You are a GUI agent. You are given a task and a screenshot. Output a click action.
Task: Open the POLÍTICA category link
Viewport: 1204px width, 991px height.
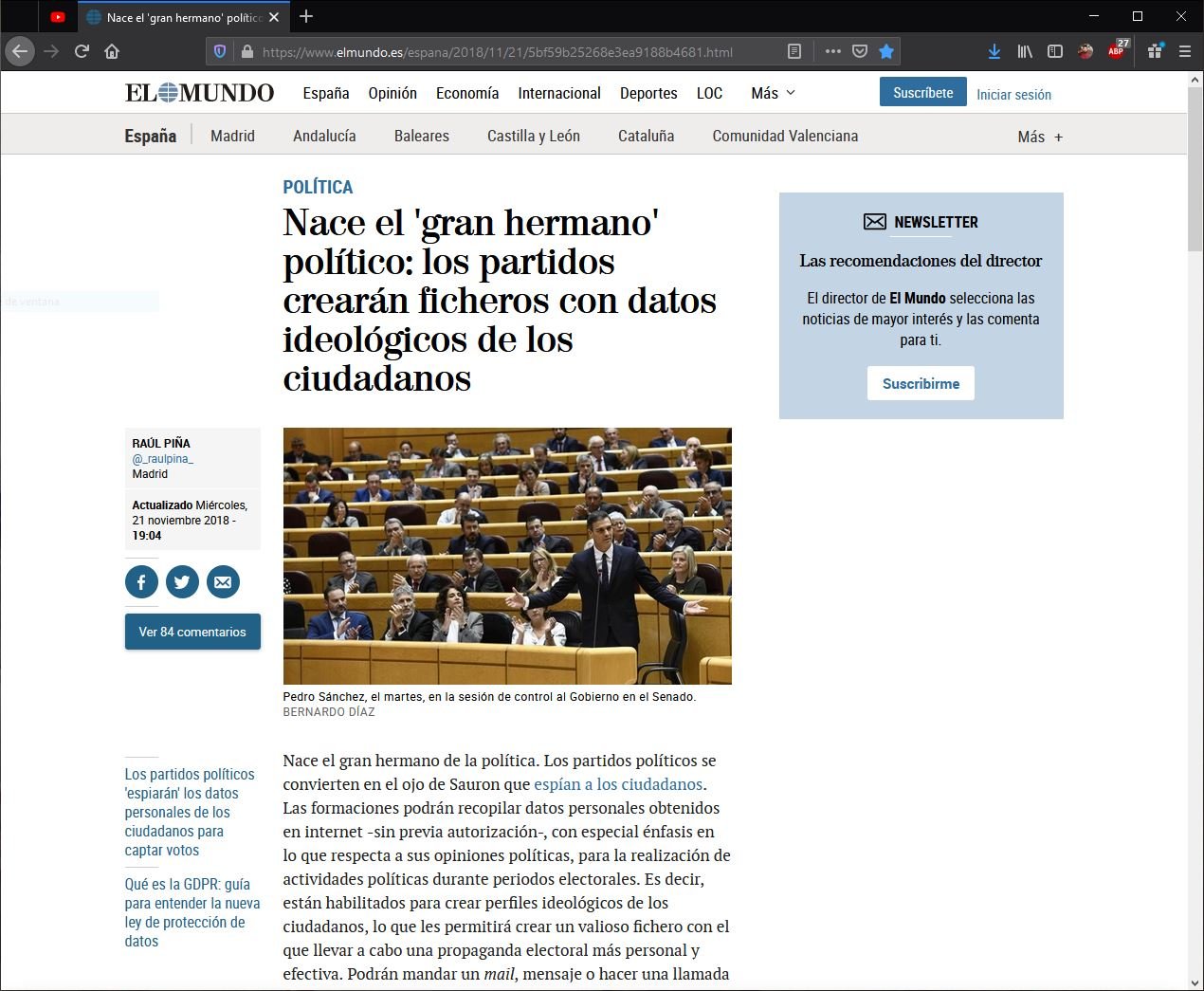coord(318,187)
